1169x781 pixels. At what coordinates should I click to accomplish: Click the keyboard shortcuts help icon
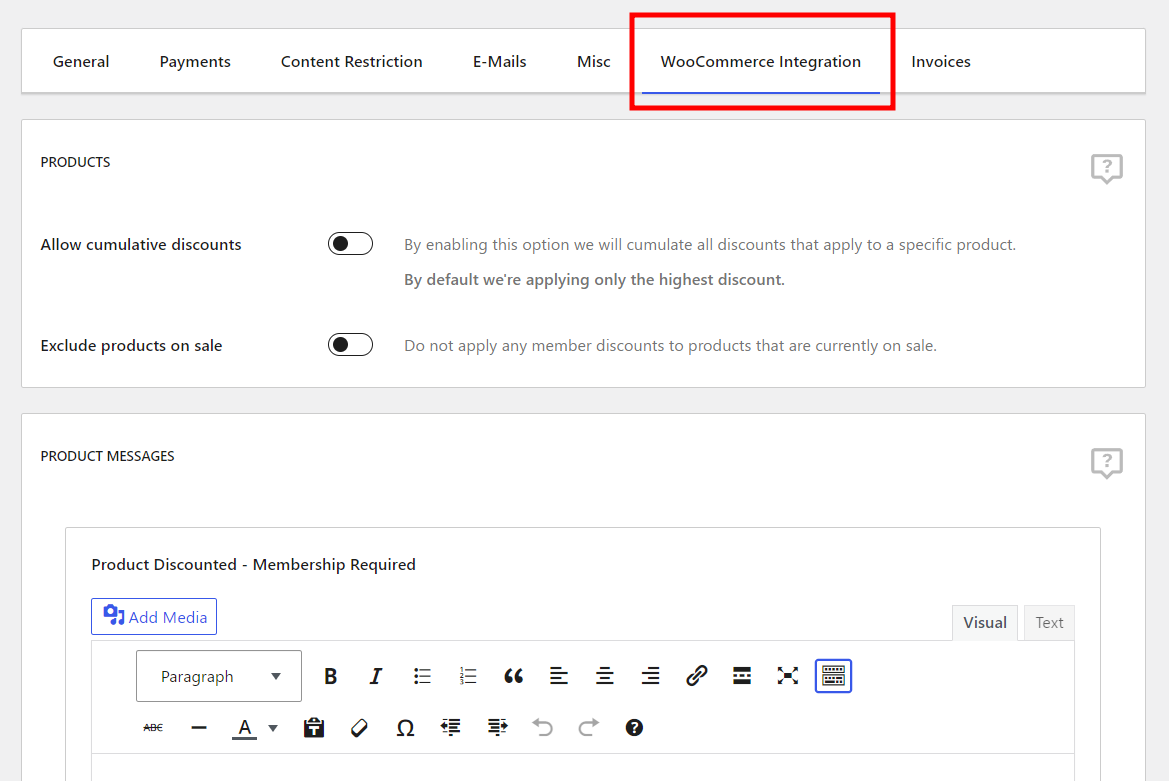(x=634, y=728)
